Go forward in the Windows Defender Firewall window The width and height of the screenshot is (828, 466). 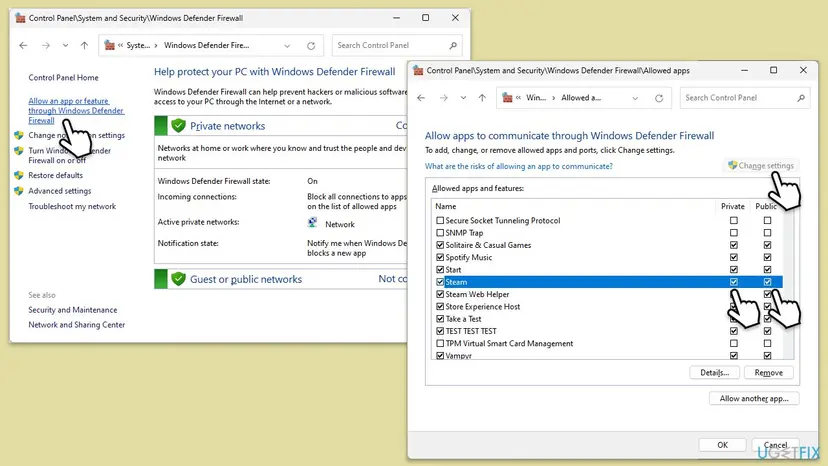pyautogui.click(x=46, y=45)
